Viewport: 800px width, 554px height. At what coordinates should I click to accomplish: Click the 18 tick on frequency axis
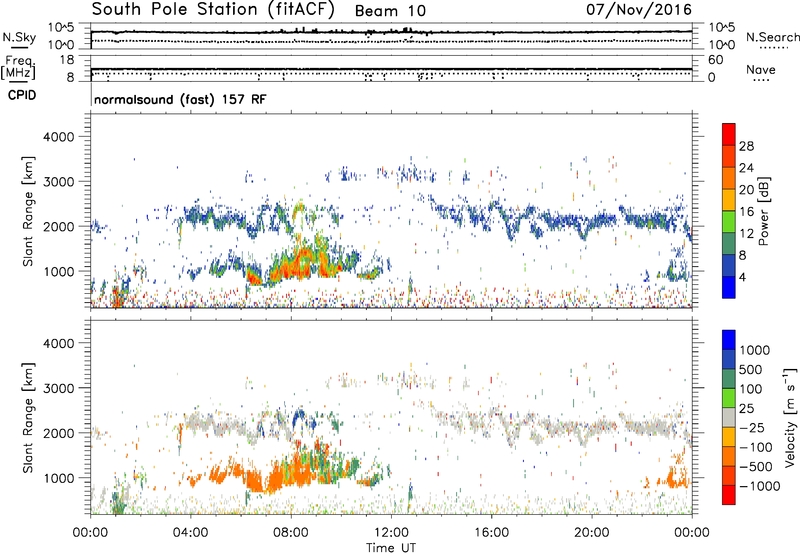[67, 60]
